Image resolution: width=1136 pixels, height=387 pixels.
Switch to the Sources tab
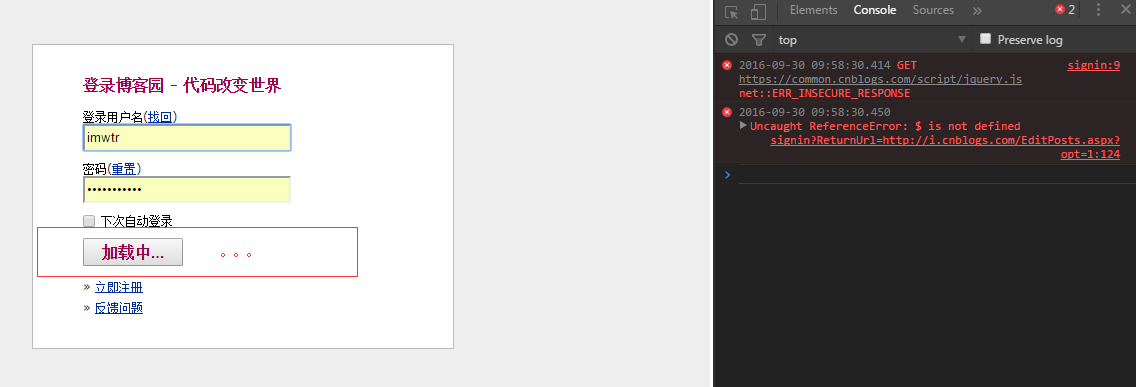pyautogui.click(x=933, y=10)
